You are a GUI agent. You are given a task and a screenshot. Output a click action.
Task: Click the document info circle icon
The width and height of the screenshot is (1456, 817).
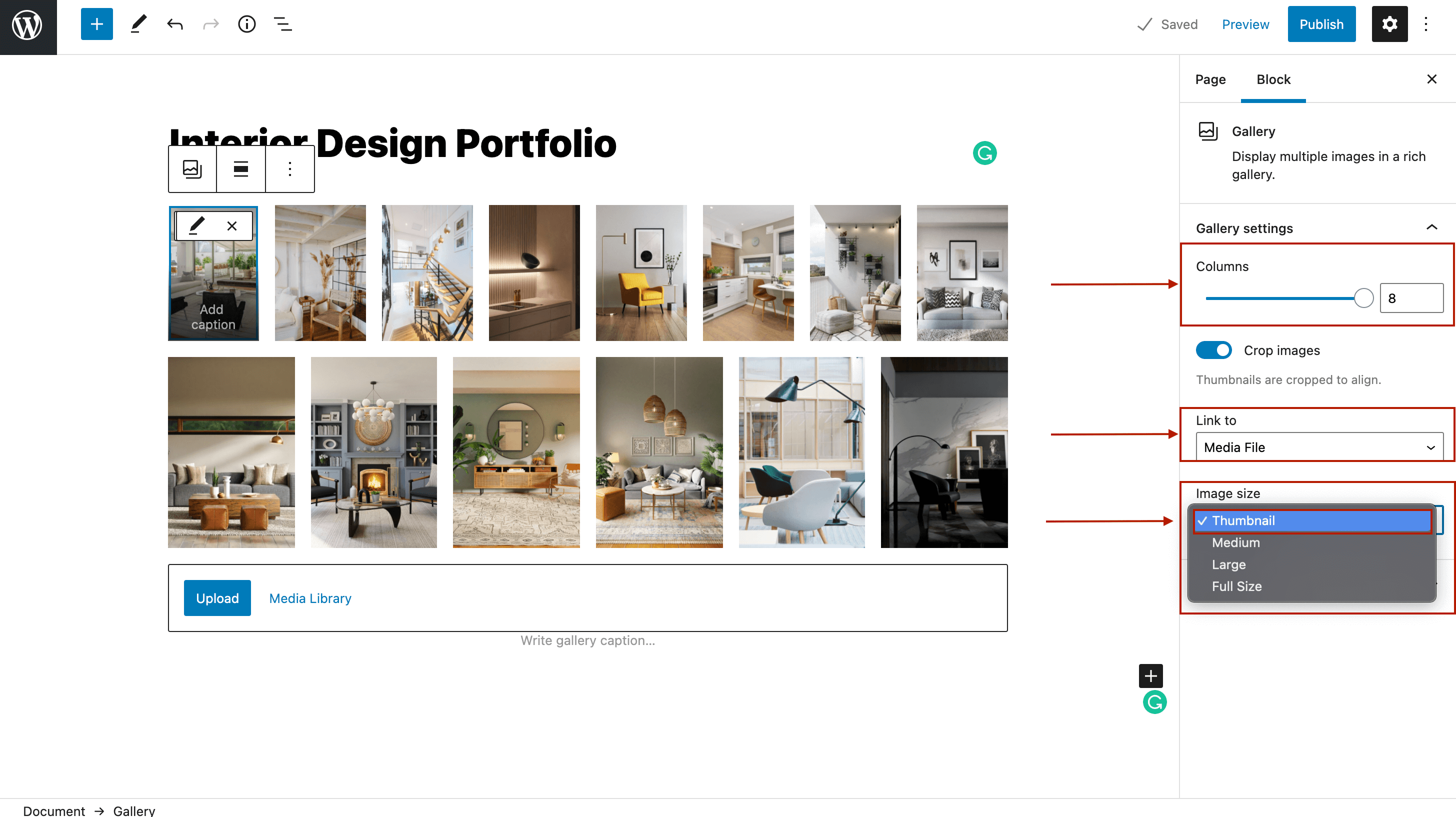pyautogui.click(x=246, y=24)
